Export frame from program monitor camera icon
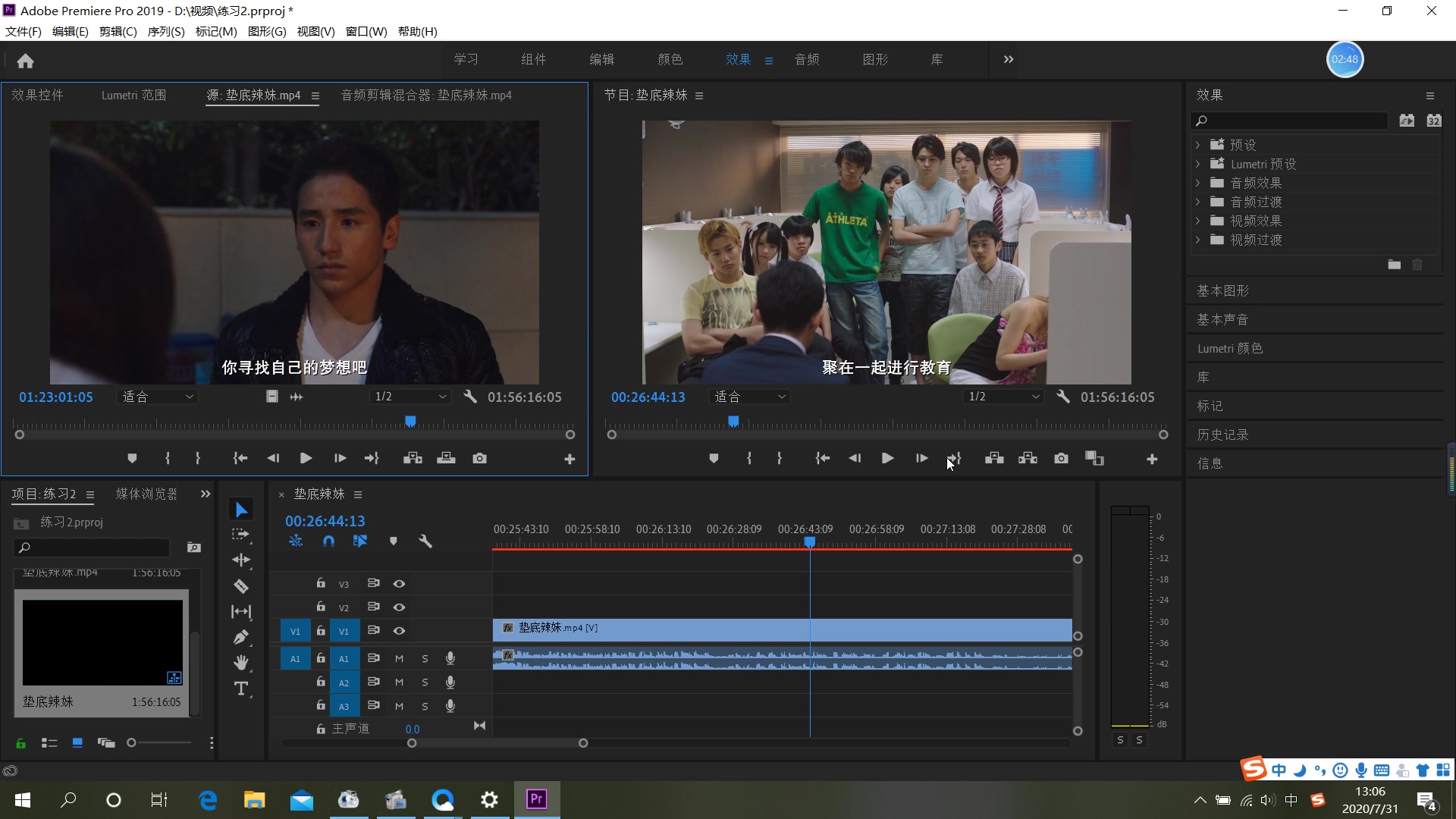 click(1061, 459)
